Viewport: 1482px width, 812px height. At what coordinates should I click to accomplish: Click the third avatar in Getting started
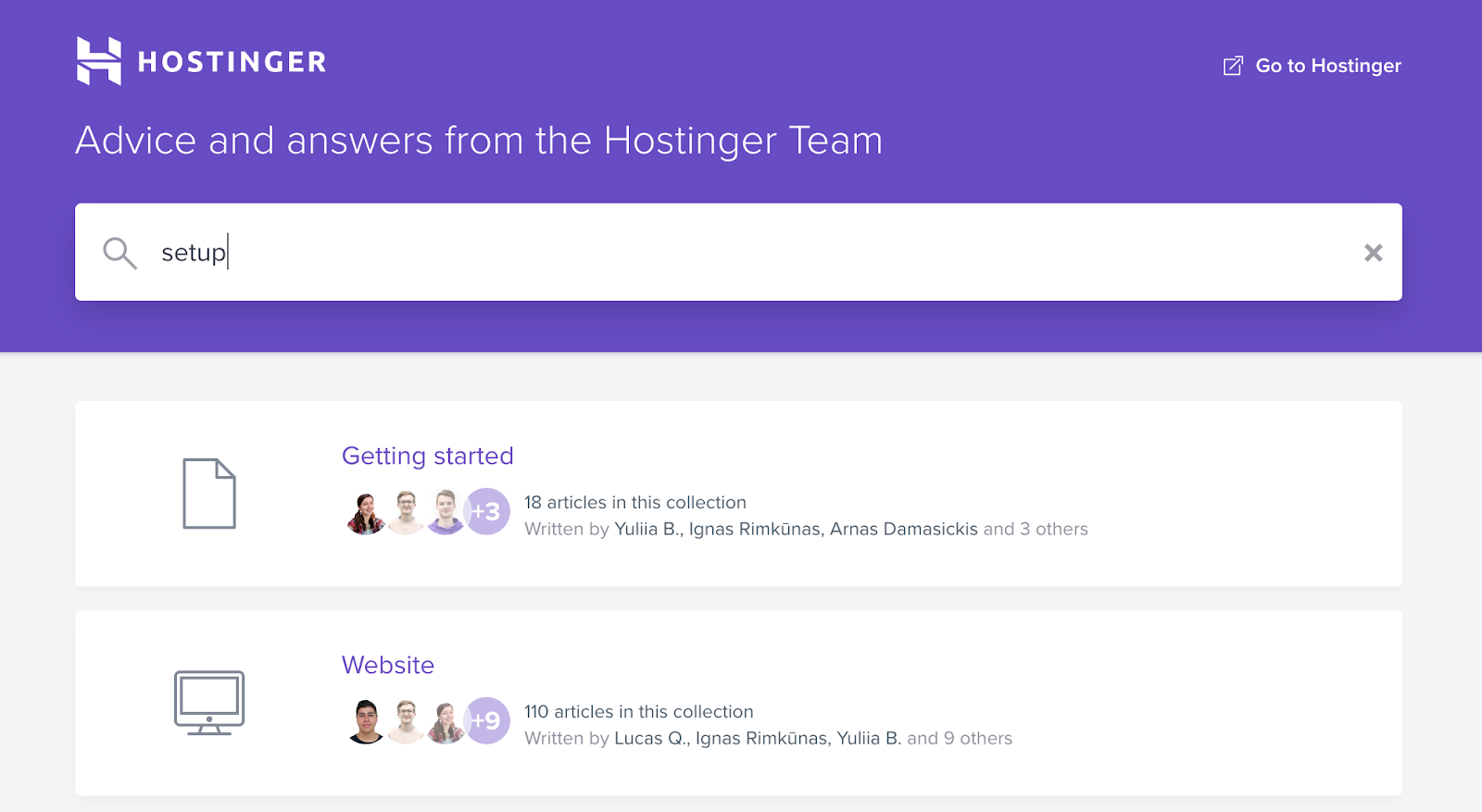pos(446,512)
